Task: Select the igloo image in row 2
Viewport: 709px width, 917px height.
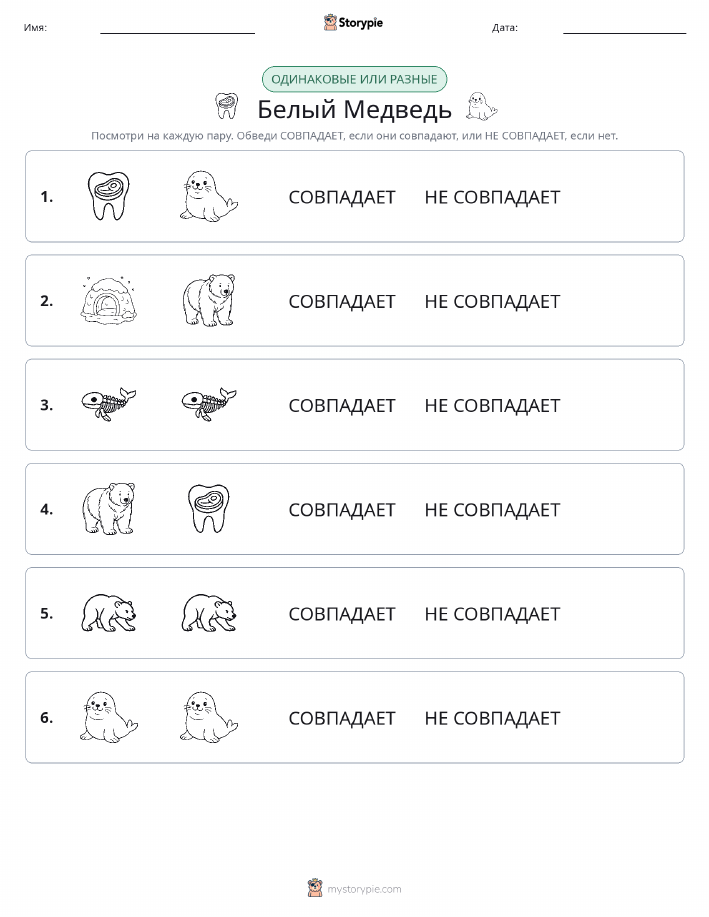Action: [x=108, y=300]
